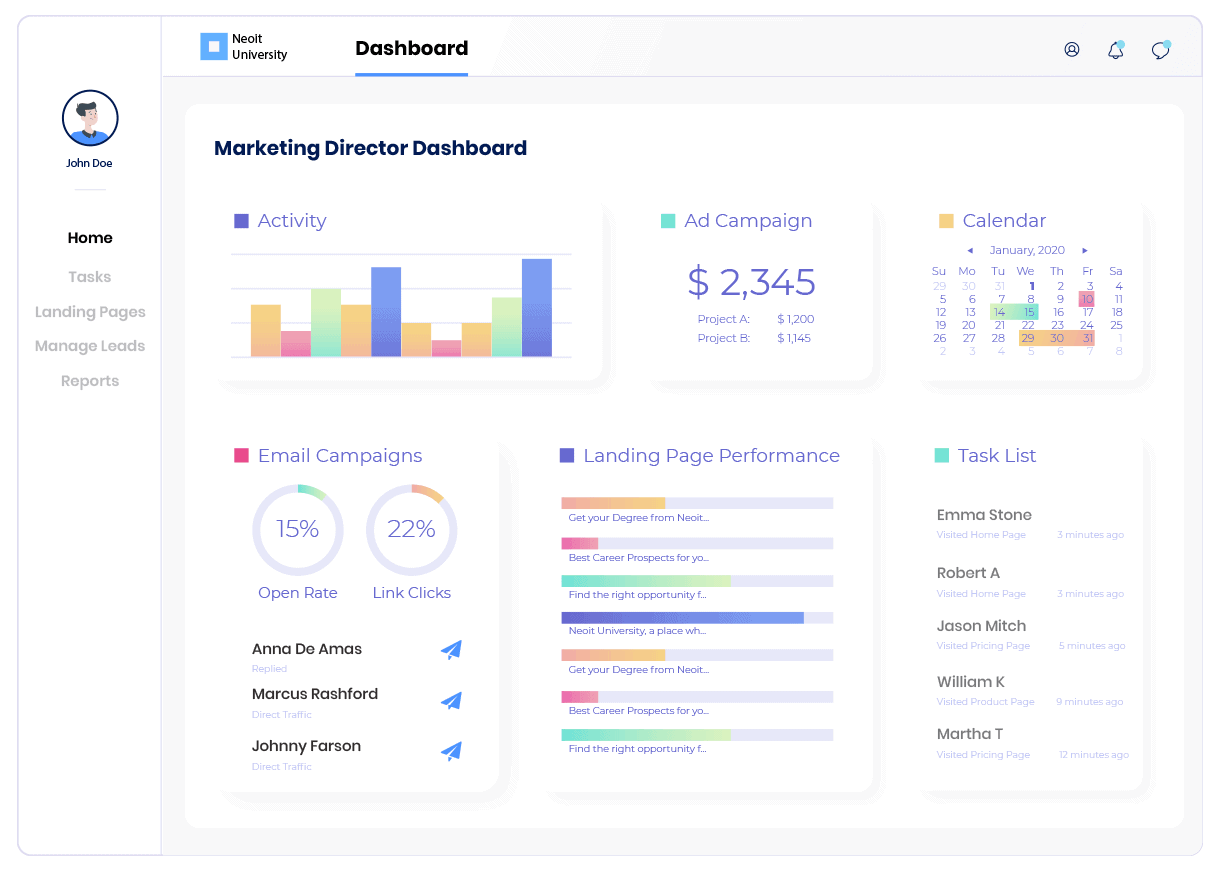Viewport: 1220px width, 872px height.
Task: Click the Activity widget title
Action: point(292,221)
